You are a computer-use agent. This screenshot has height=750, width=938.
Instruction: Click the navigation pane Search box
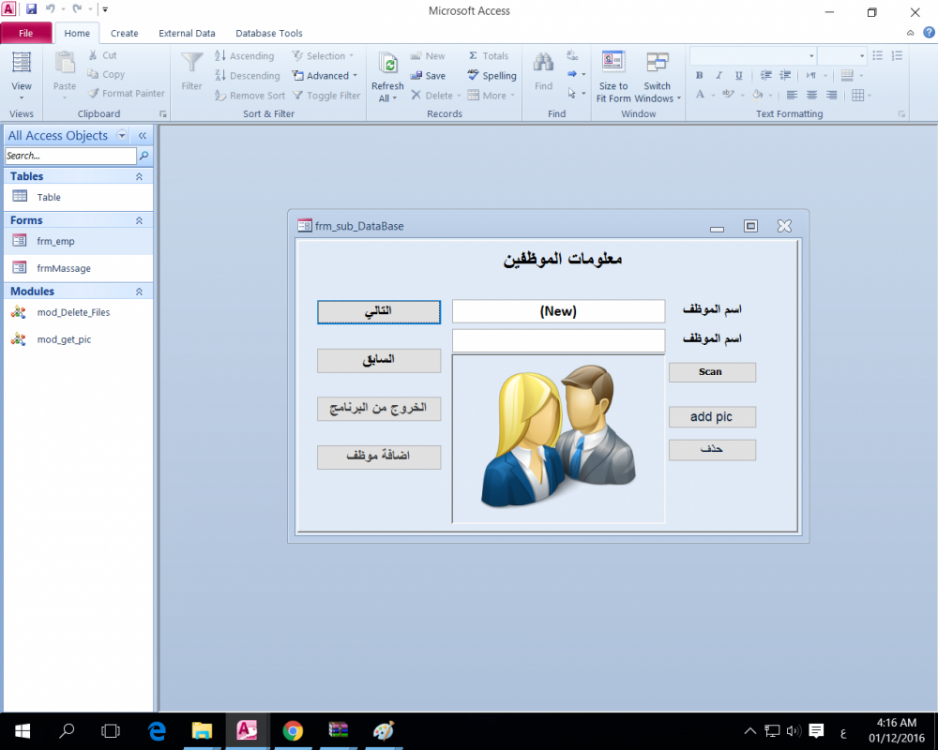71,156
